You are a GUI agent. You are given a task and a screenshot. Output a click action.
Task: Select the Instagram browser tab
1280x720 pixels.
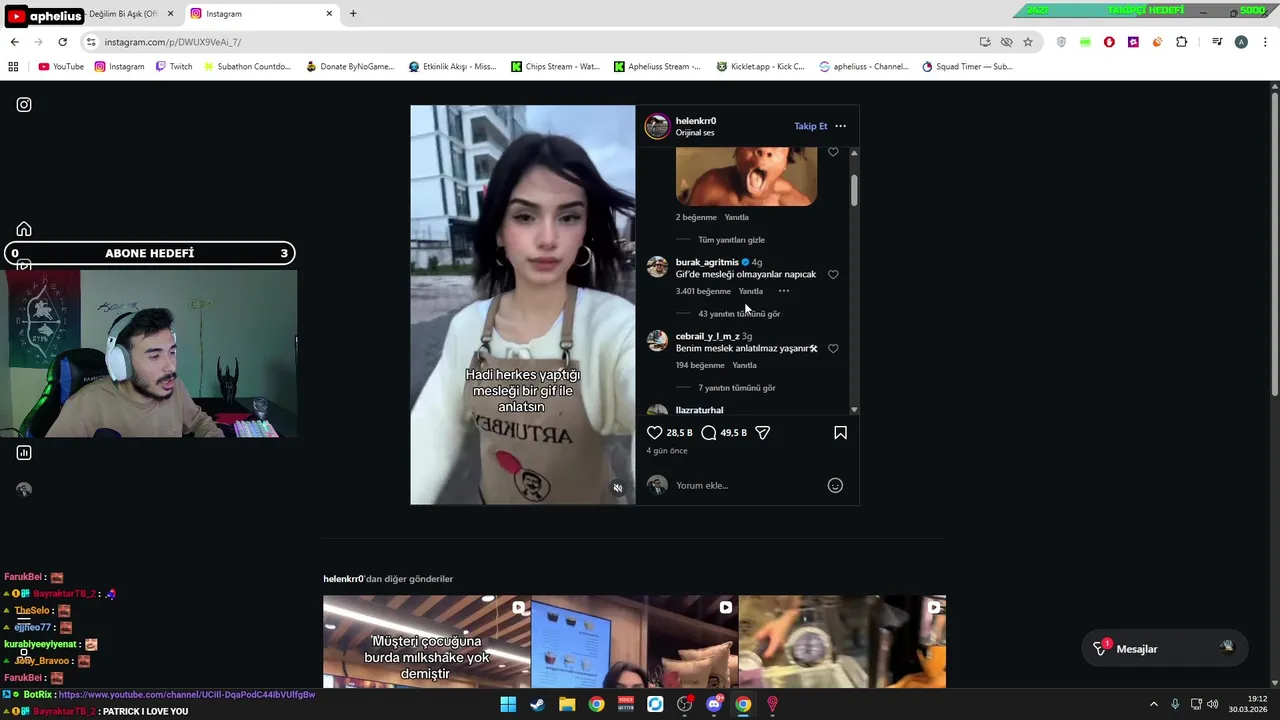click(x=260, y=14)
